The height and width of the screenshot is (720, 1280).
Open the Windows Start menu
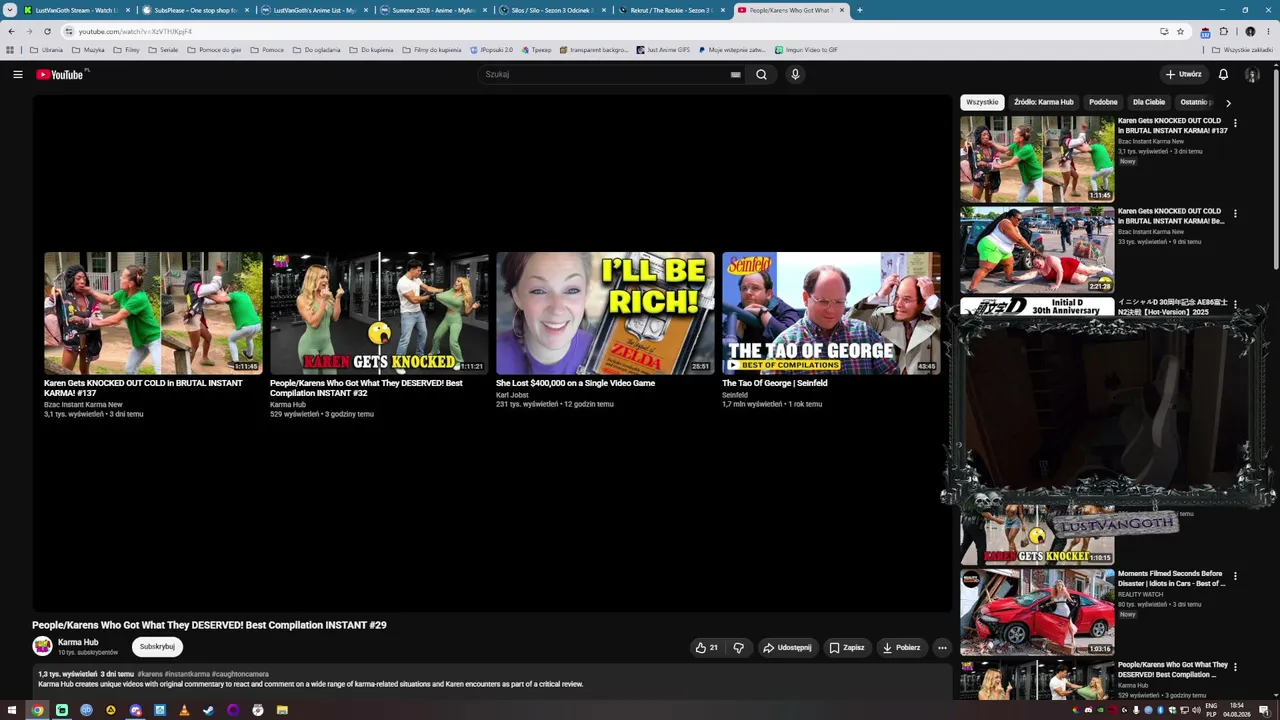pyautogui.click(x=12, y=710)
